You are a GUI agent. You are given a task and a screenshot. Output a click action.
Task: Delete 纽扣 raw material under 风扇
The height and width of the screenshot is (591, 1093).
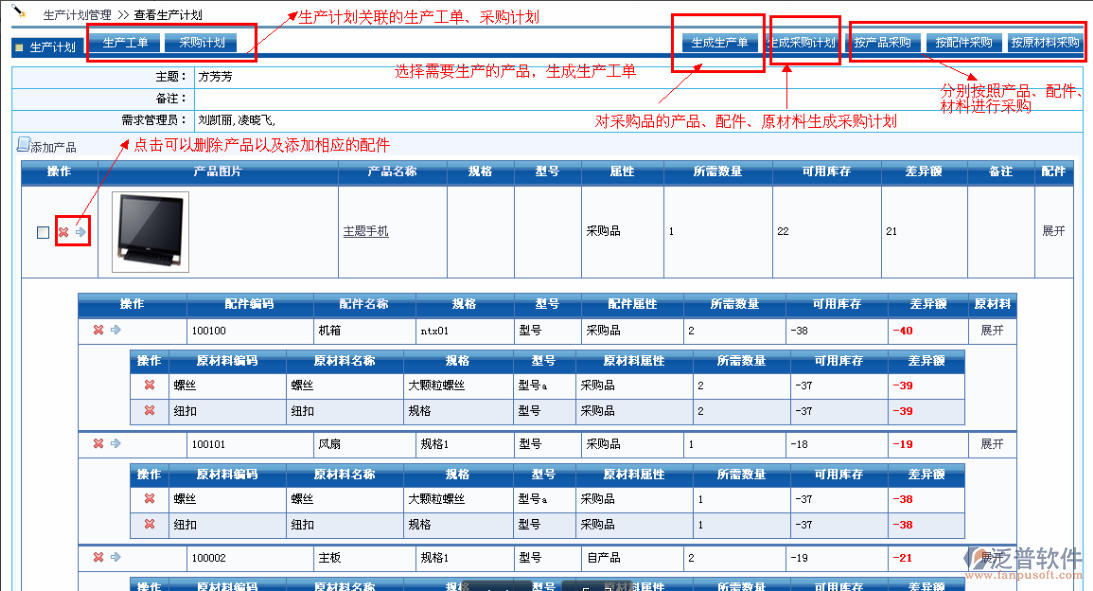(149, 524)
